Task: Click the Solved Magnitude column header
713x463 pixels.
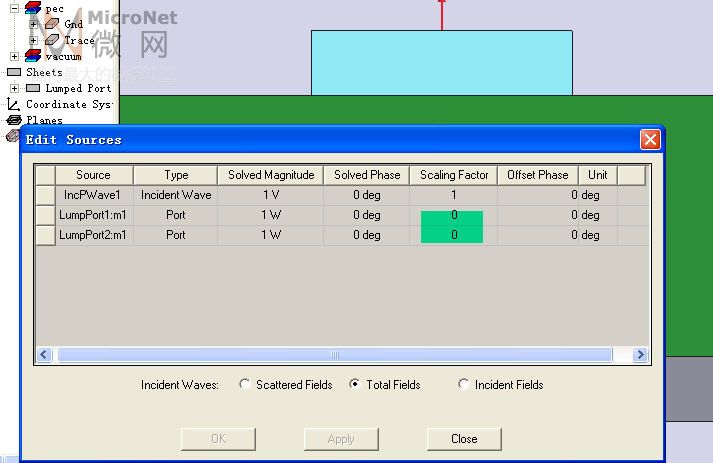Action: 271,175
